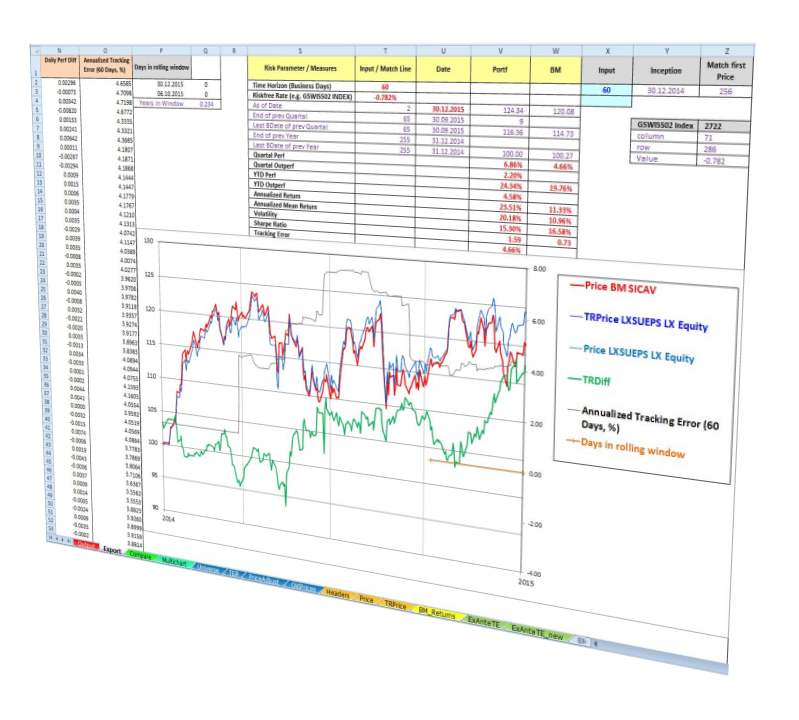Click 'Annualized Tracking Error (60 Days, %)' header cell

[x=105, y=66]
